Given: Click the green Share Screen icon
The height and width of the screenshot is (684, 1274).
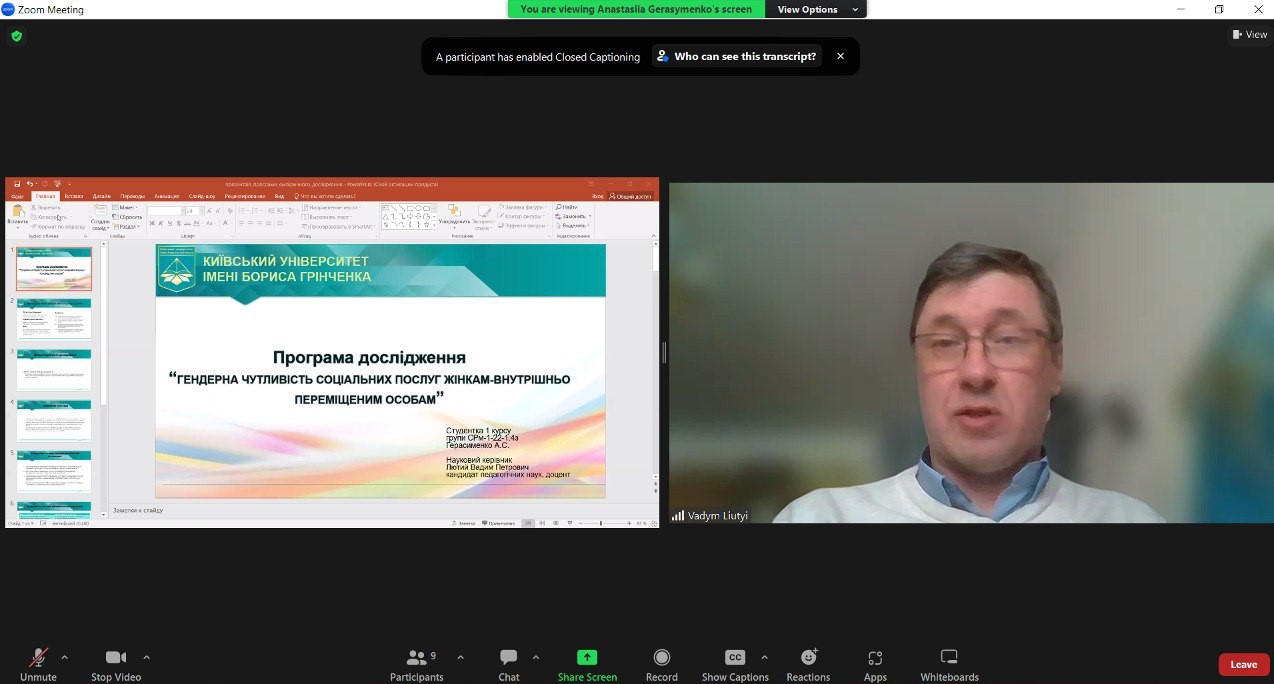Looking at the screenshot, I should [587, 657].
